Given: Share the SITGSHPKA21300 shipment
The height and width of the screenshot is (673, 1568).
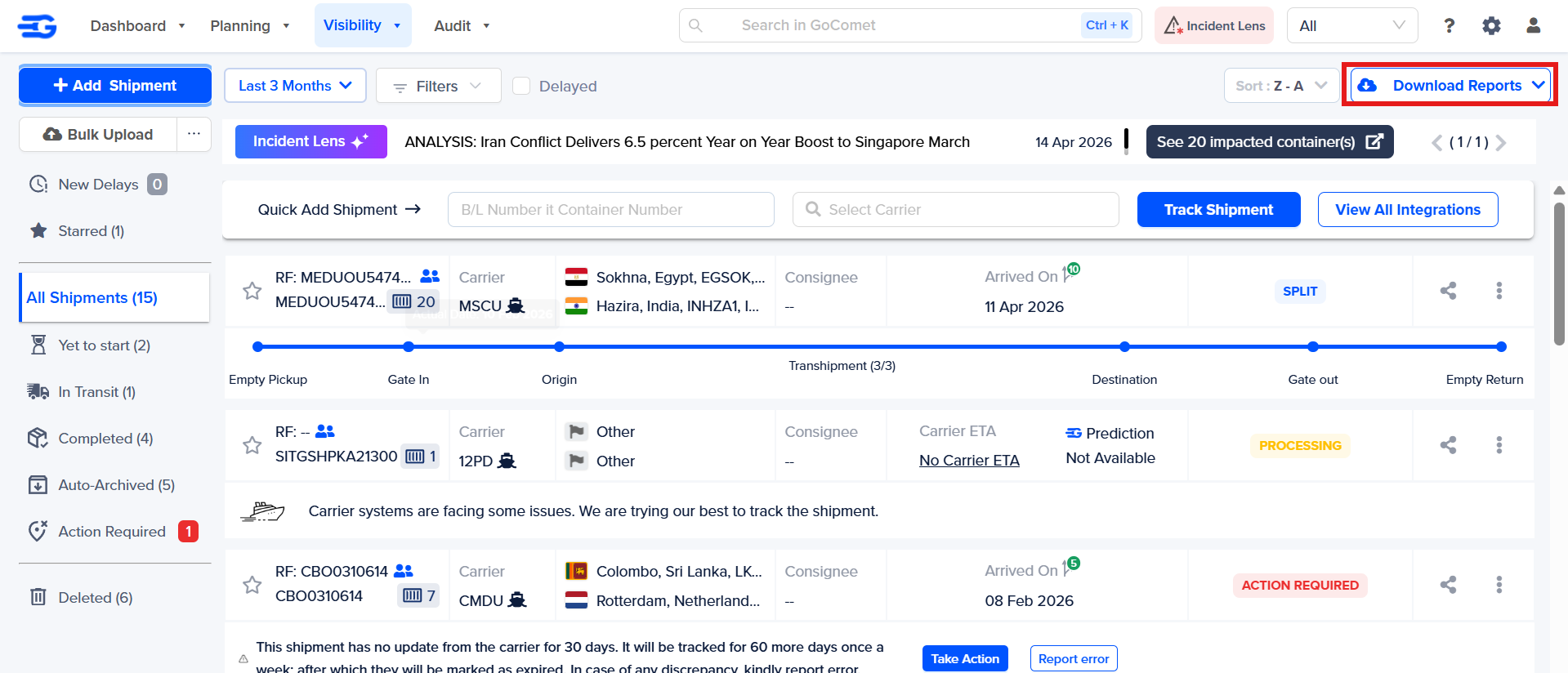Looking at the screenshot, I should coord(1448,445).
